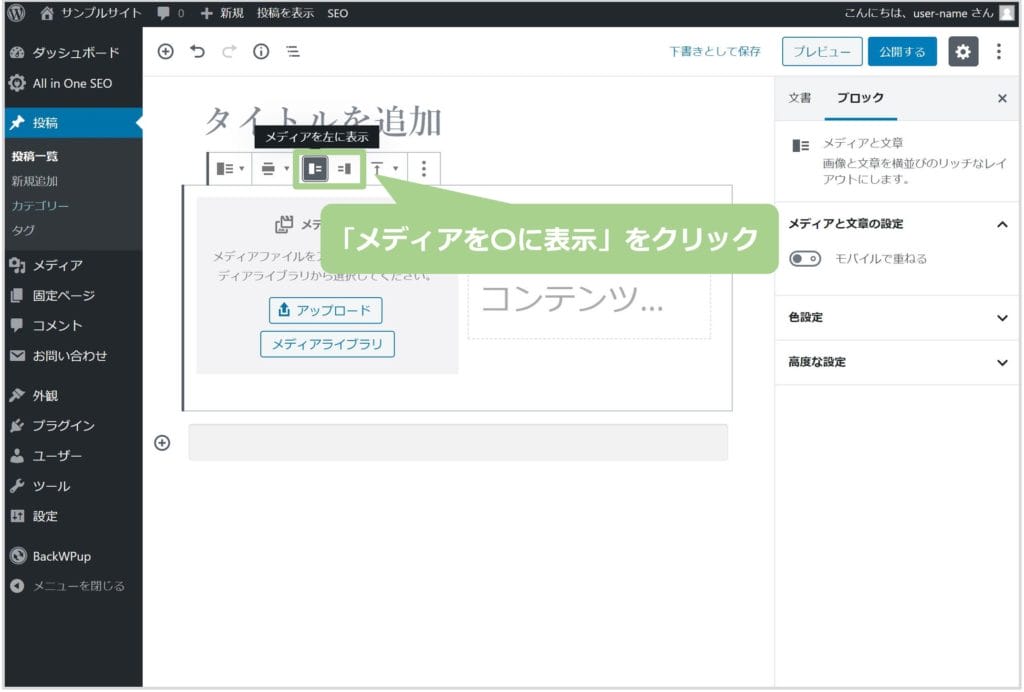This screenshot has height=692, width=1024.
Task: Click カテゴリー submenu link
Action: (40, 206)
